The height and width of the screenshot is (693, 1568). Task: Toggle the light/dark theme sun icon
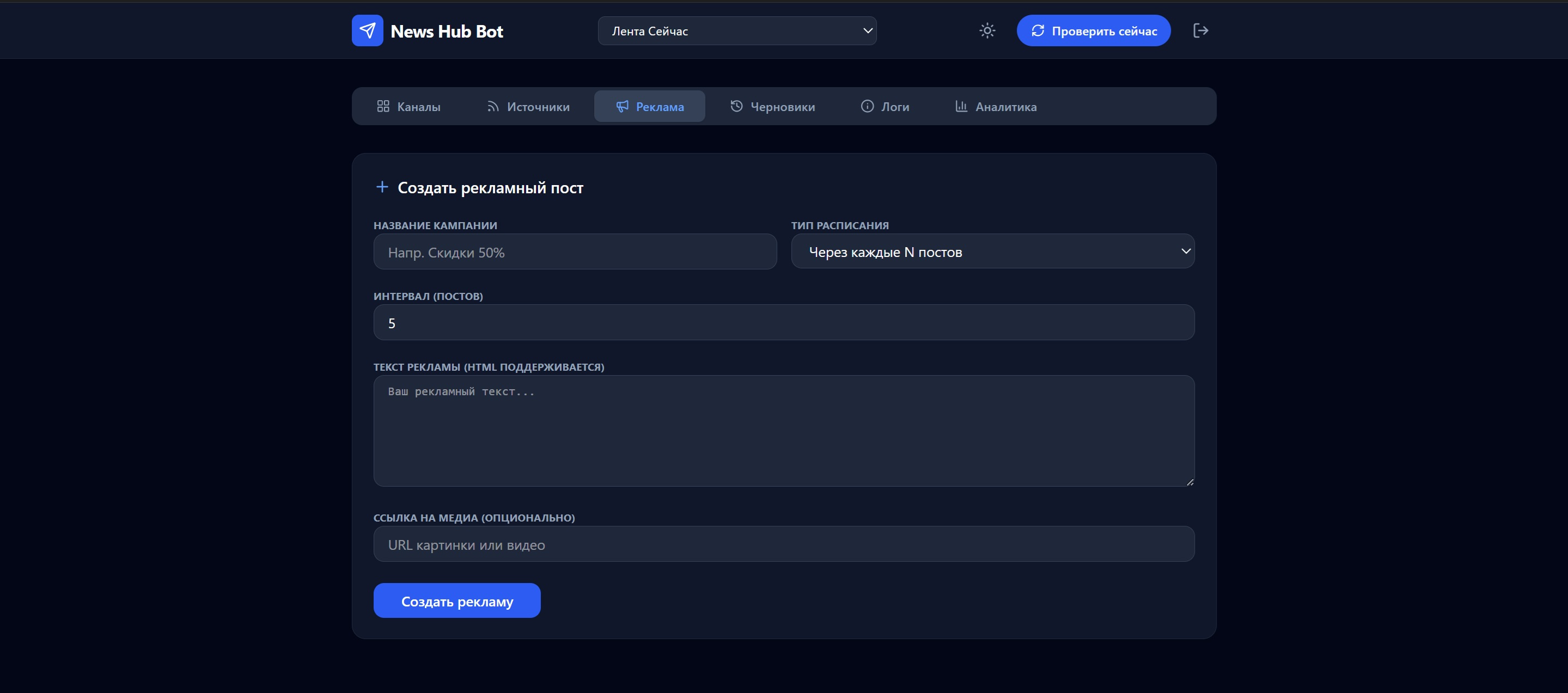[x=987, y=30]
